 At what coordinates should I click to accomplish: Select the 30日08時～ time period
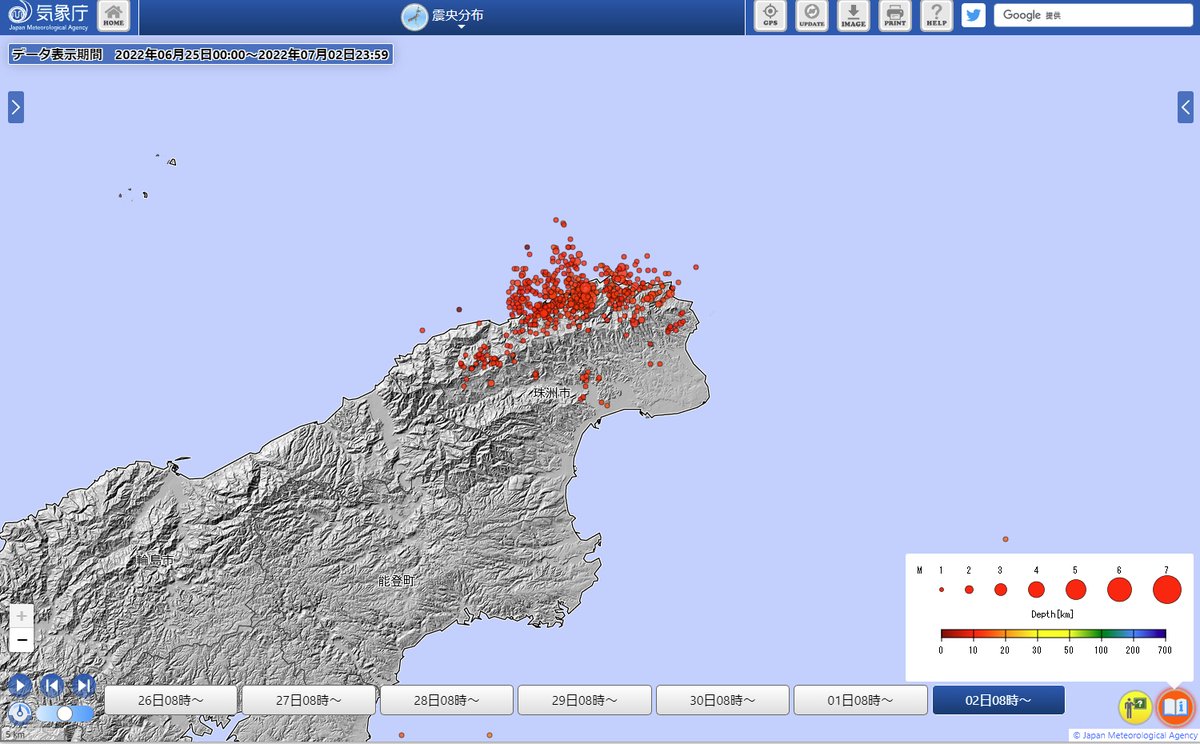[x=723, y=700]
